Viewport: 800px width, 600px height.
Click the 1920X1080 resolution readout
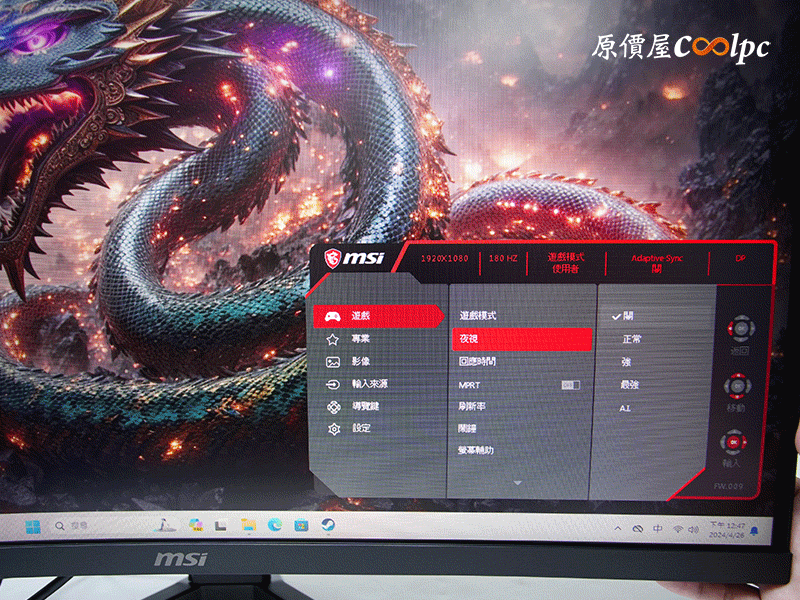pyautogui.click(x=444, y=259)
